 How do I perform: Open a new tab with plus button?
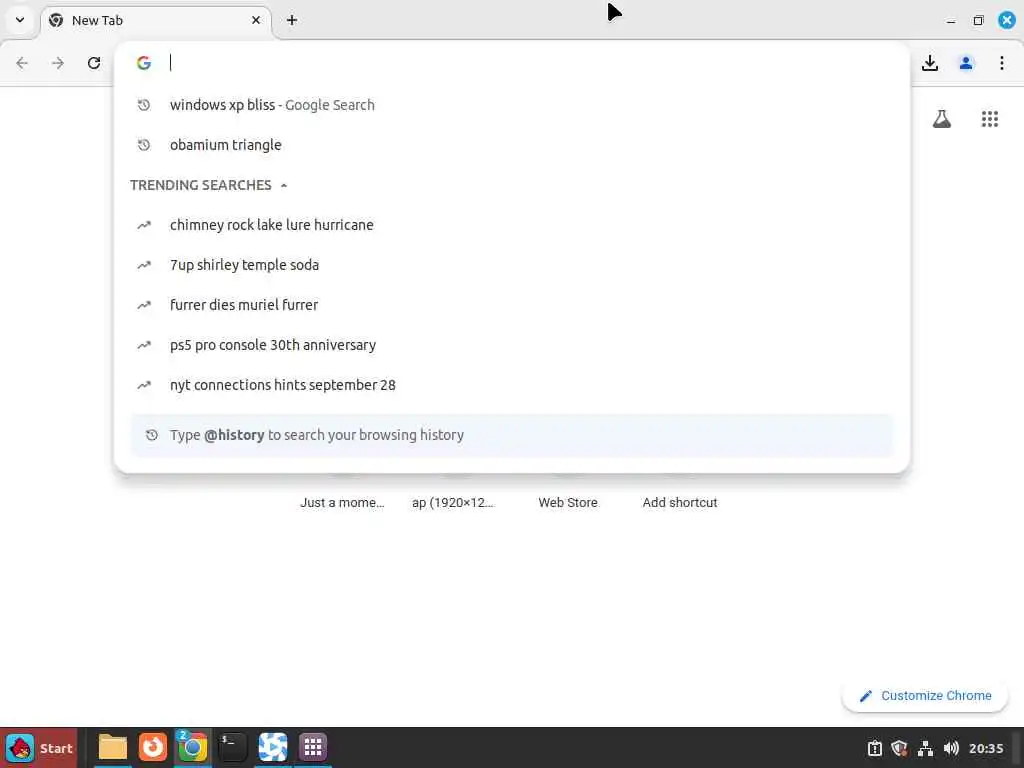click(292, 20)
